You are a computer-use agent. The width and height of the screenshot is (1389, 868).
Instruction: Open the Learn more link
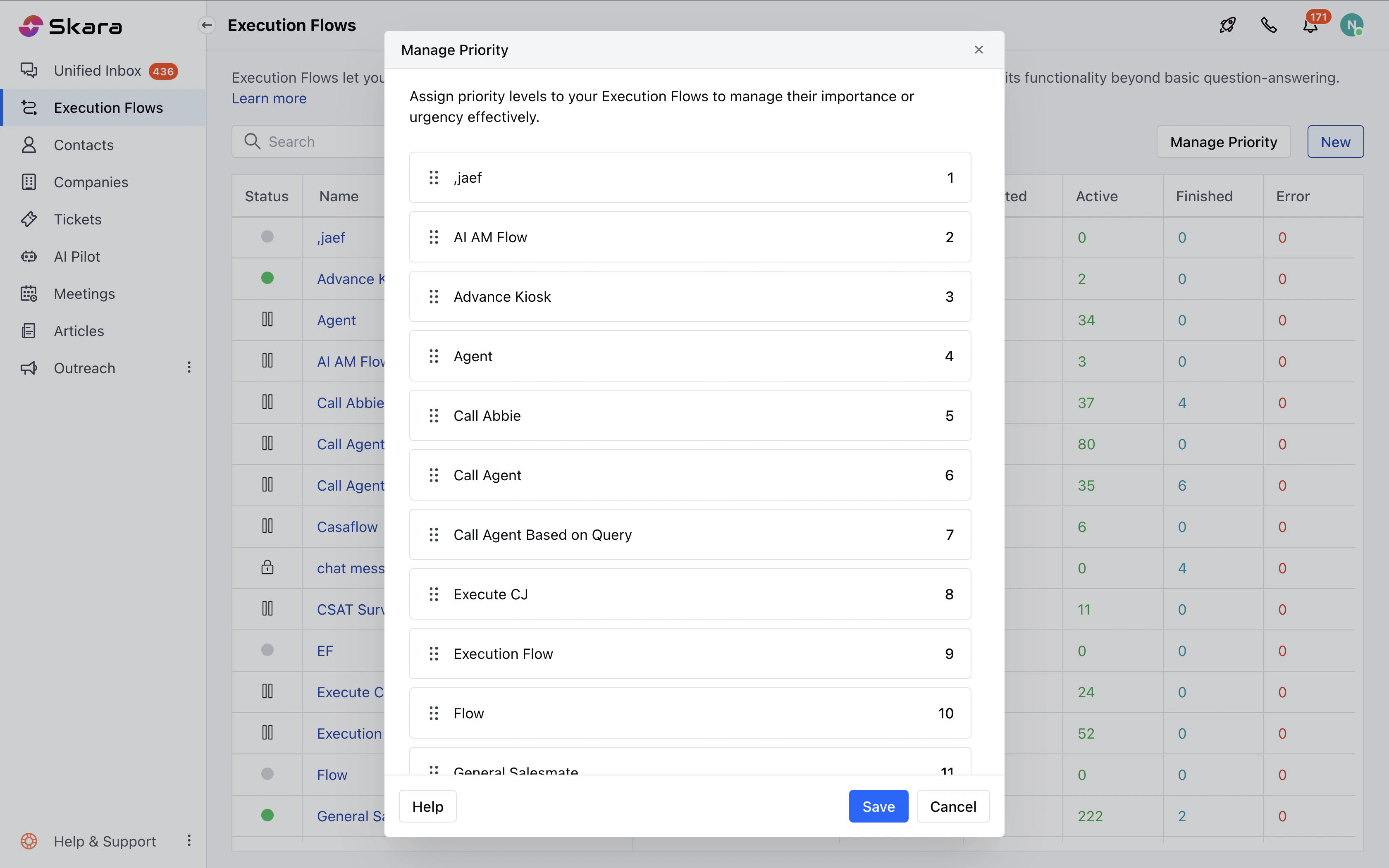269,99
